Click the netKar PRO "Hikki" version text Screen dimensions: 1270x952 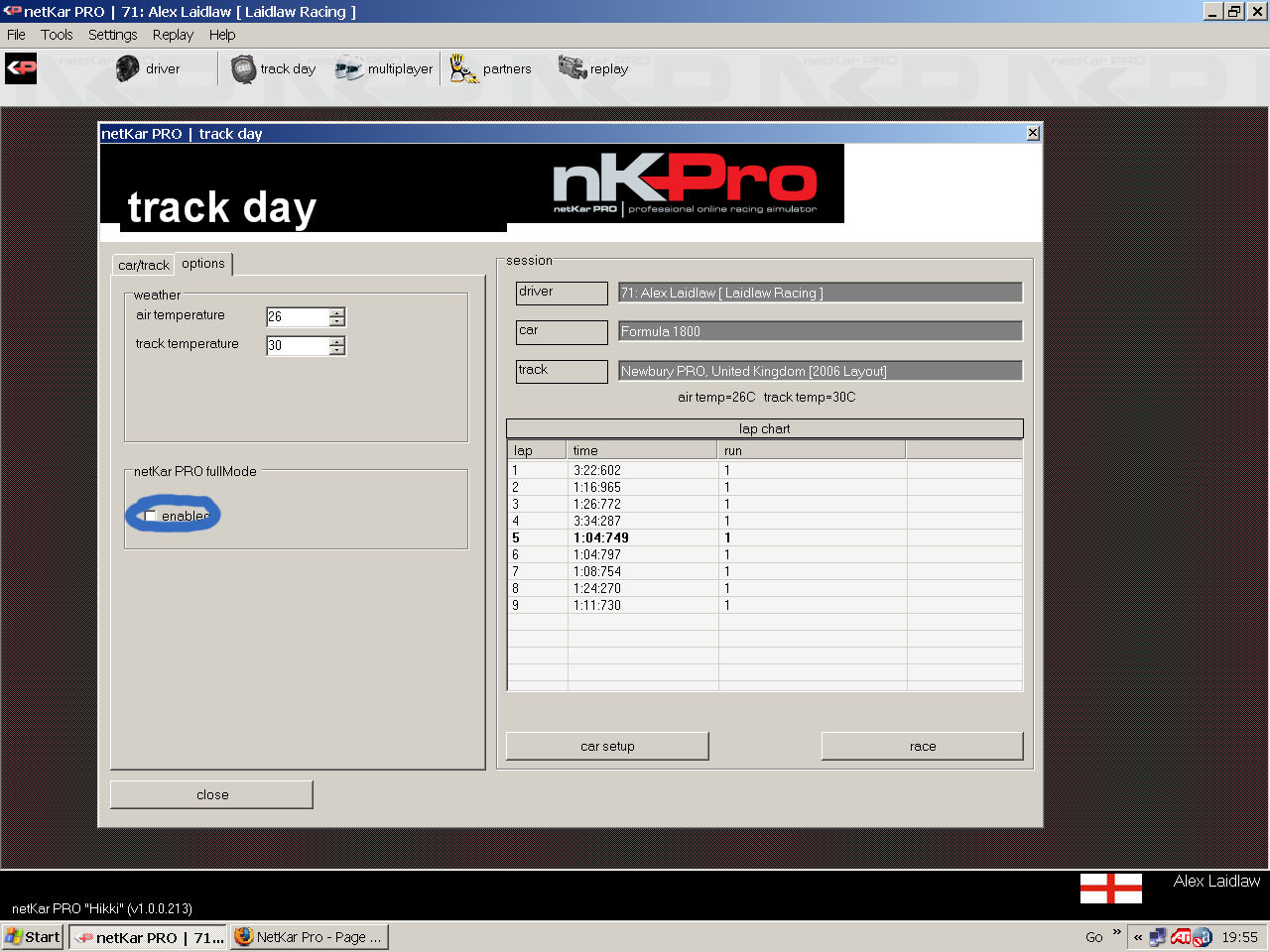pyautogui.click(x=102, y=908)
